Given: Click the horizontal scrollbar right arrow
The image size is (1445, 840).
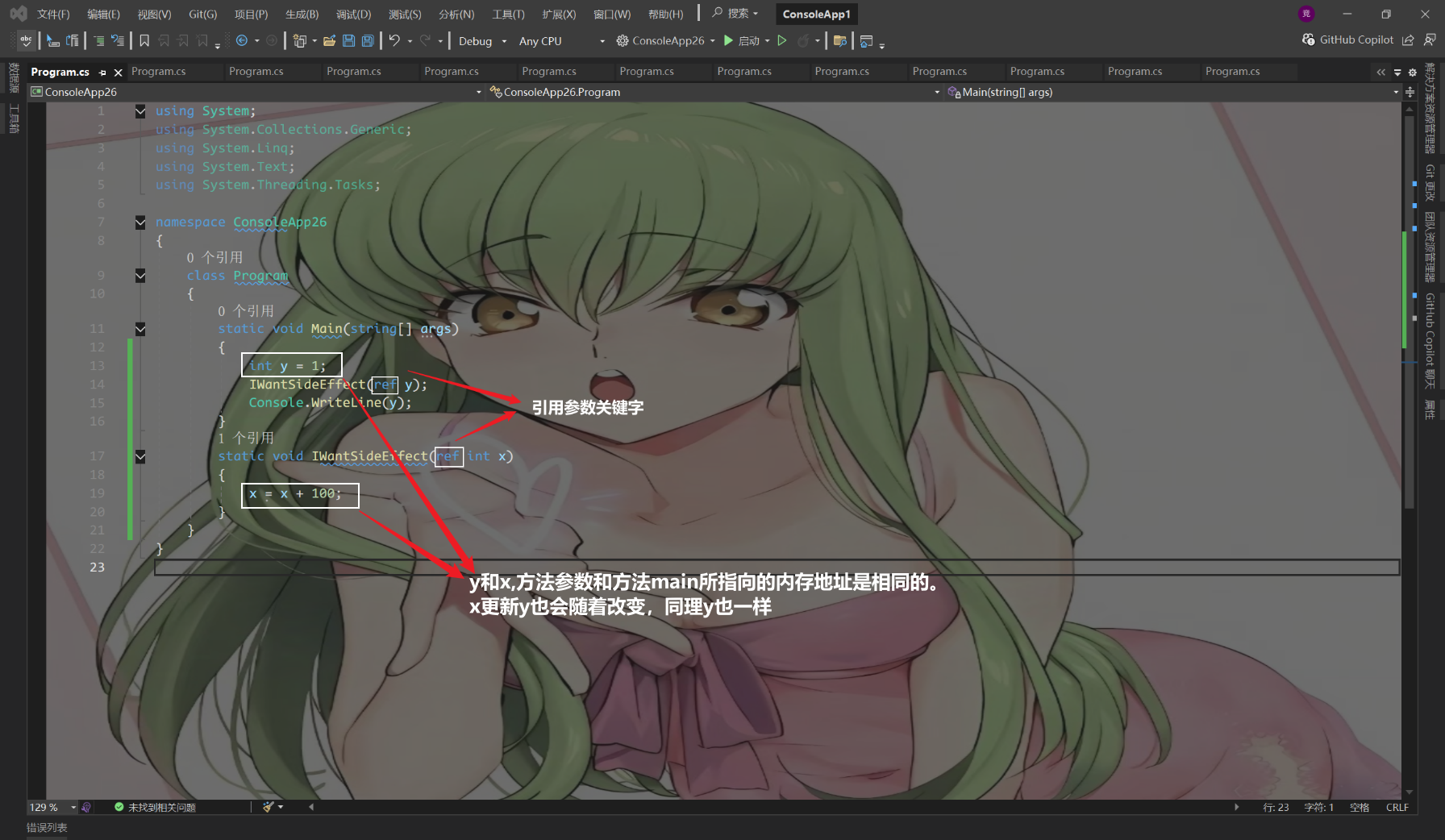Looking at the screenshot, I should (x=1236, y=806).
